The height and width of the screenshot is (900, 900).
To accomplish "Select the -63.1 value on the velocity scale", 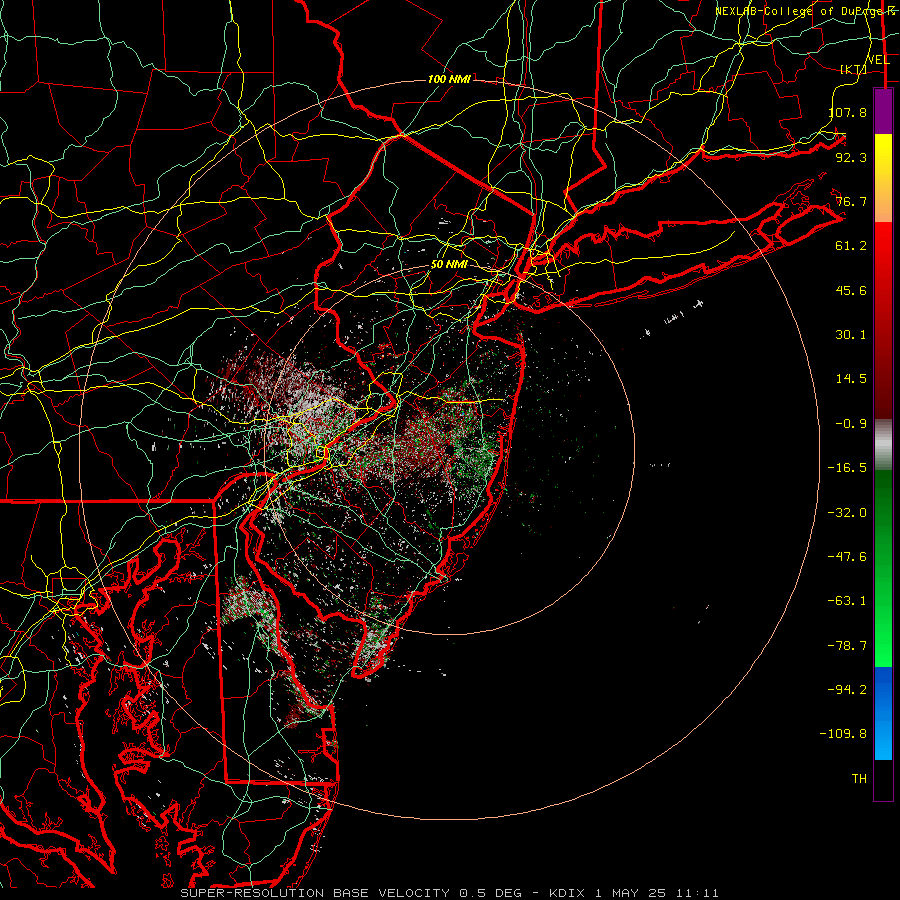I will pyautogui.click(x=848, y=600).
